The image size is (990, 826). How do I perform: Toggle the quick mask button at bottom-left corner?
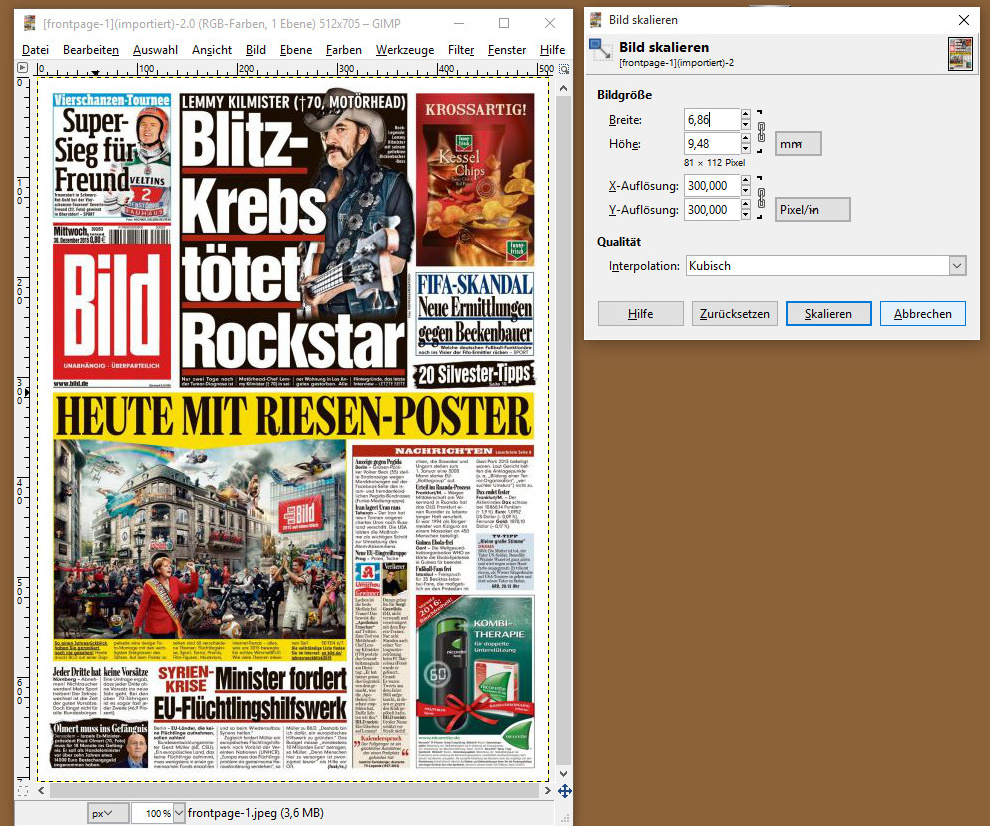[x=23, y=791]
